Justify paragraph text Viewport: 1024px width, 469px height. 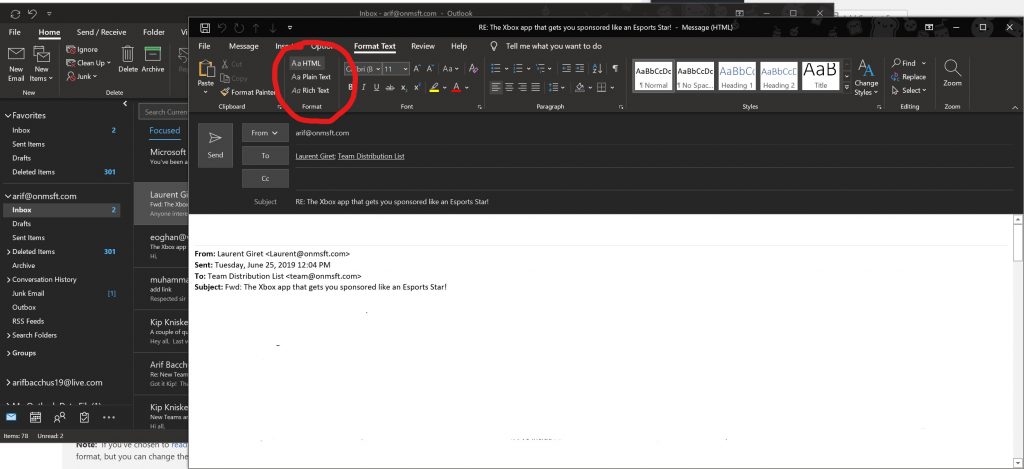pyautogui.click(x=536, y=88)
